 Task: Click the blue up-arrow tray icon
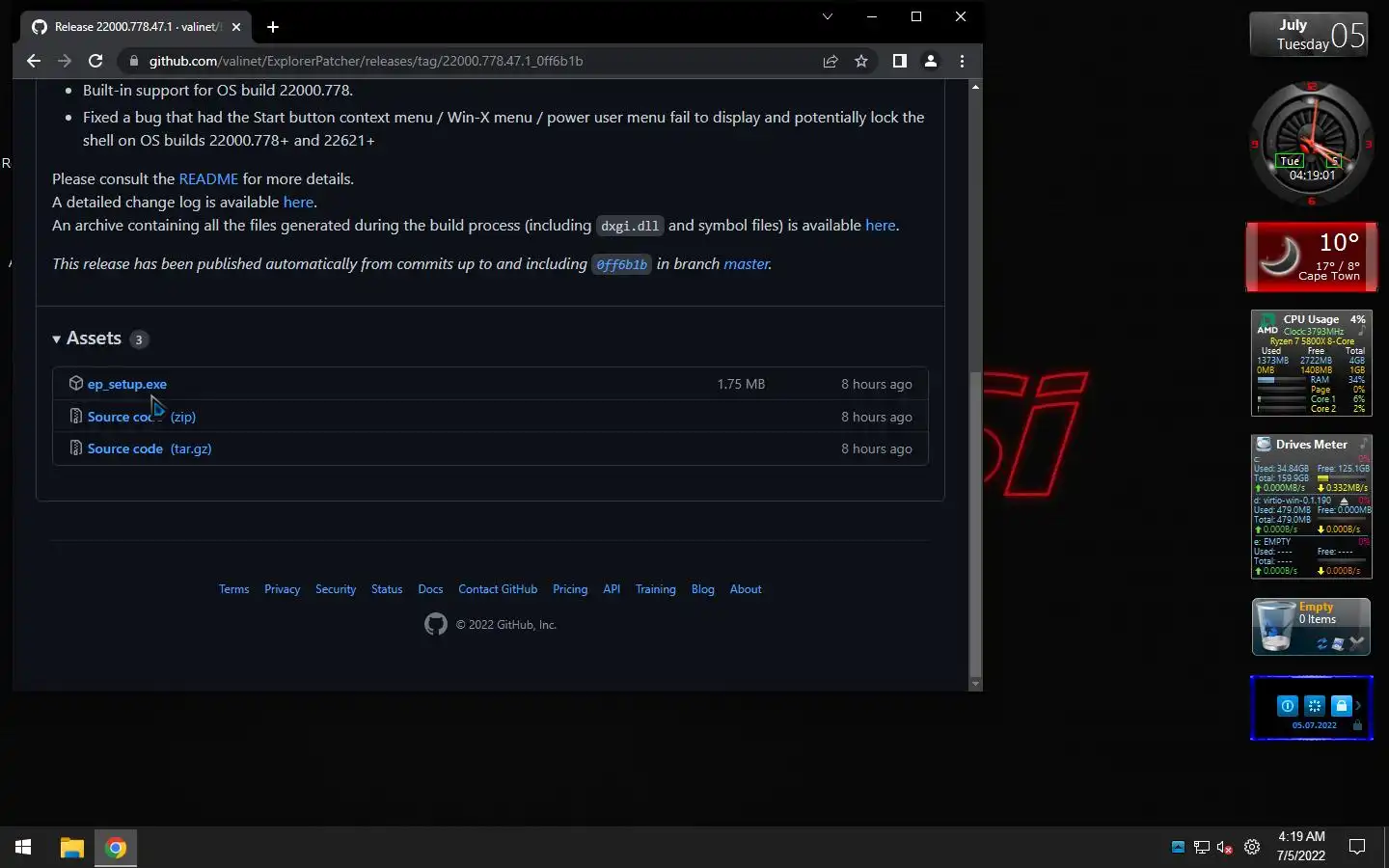(x=1178, y=847)
